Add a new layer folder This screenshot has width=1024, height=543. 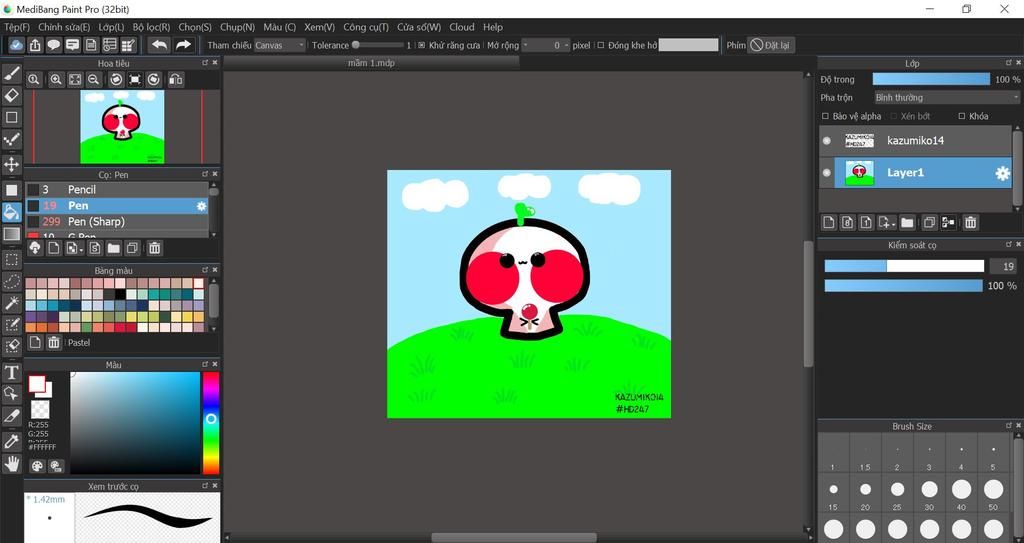(907, 223)
